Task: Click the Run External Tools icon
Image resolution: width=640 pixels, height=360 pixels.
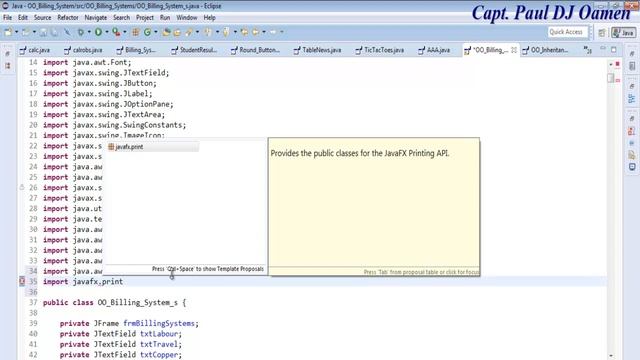Action: (x=116, y=32)
